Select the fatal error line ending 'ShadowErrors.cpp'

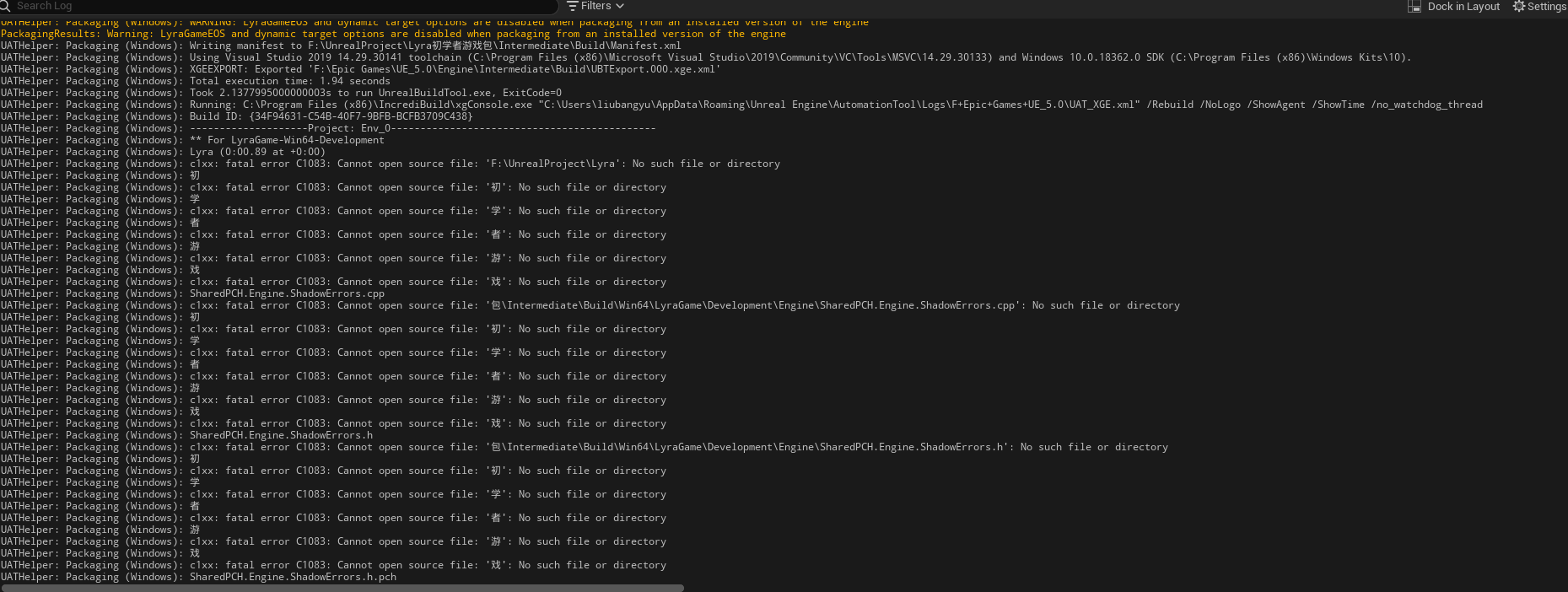(x=590, y=305)
